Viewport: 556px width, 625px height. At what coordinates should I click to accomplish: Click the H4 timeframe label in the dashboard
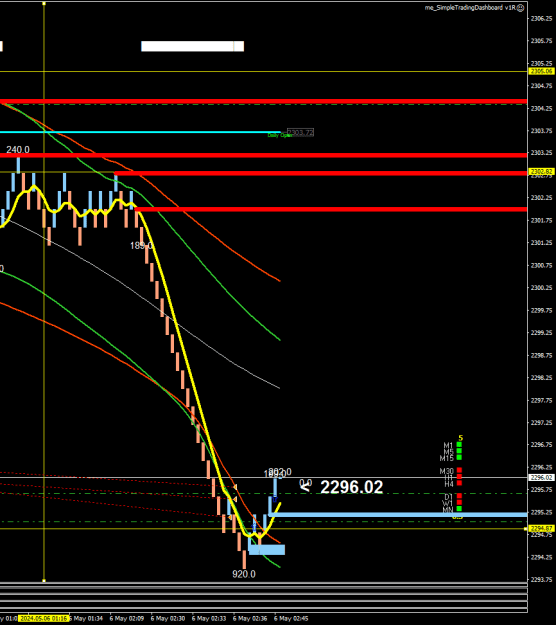[x=449, y=484]
